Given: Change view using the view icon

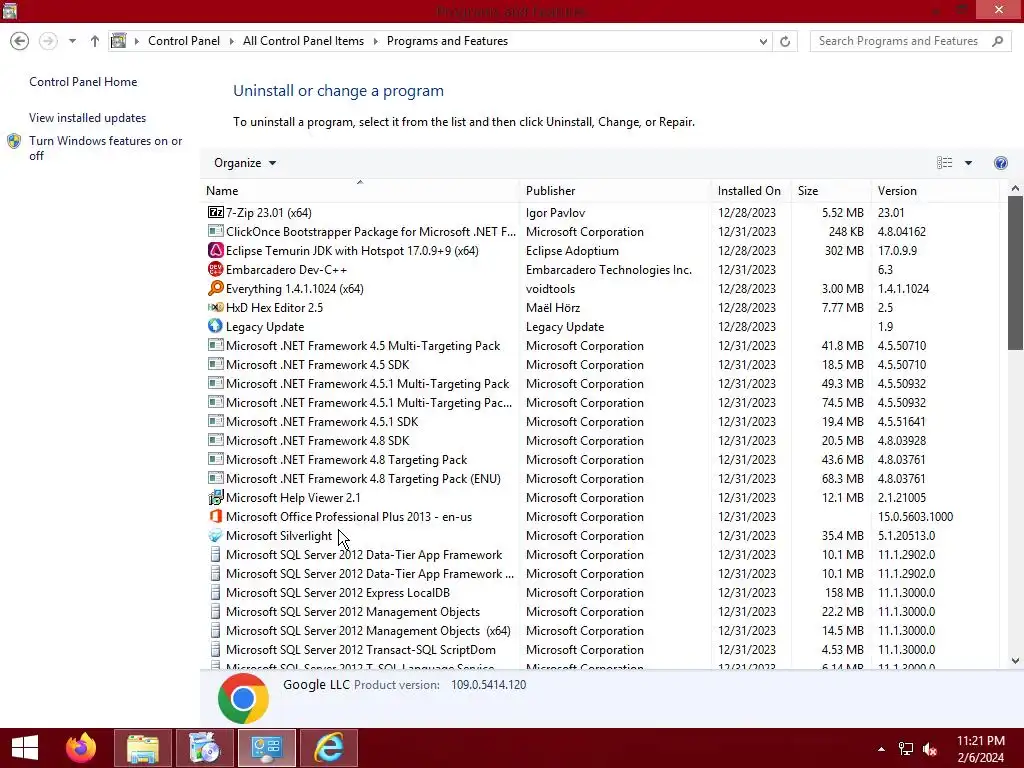Looking at the screenshot, I should coord(944,163).
